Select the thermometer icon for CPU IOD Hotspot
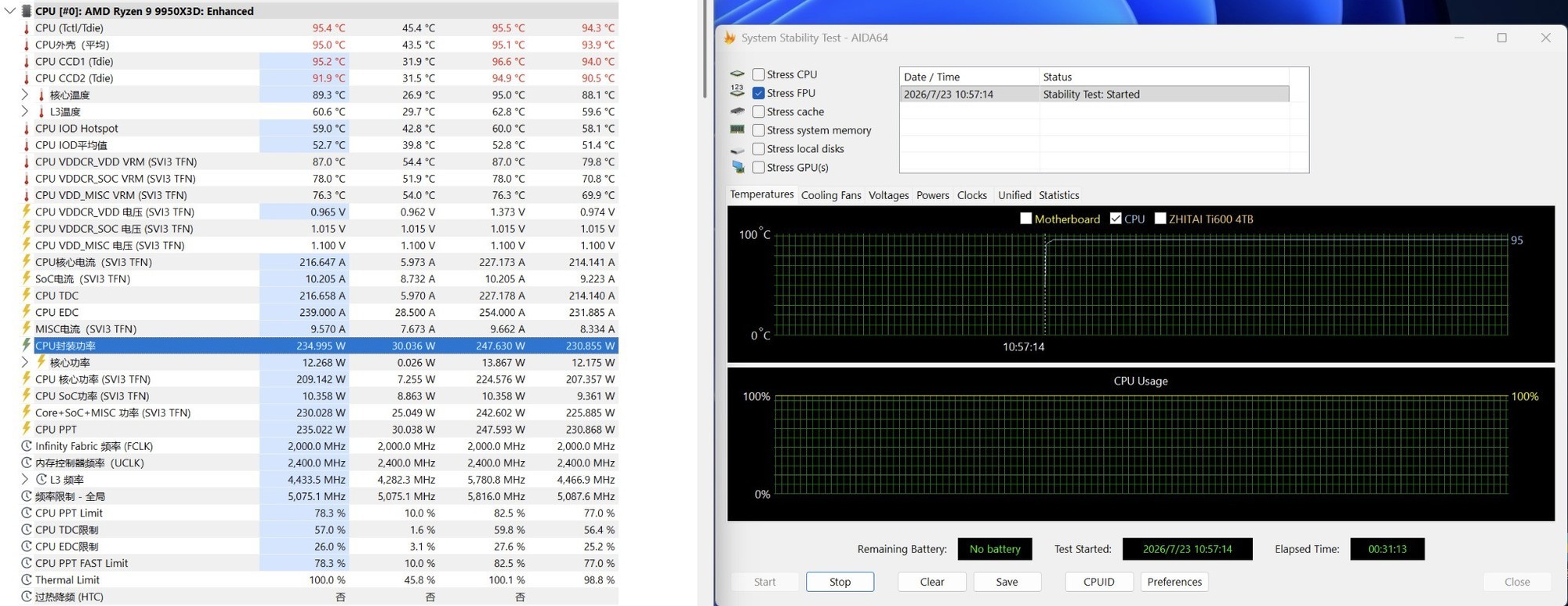Image resolution: width=1568 pixels, height=606 pixels. [x=26, y=129]
